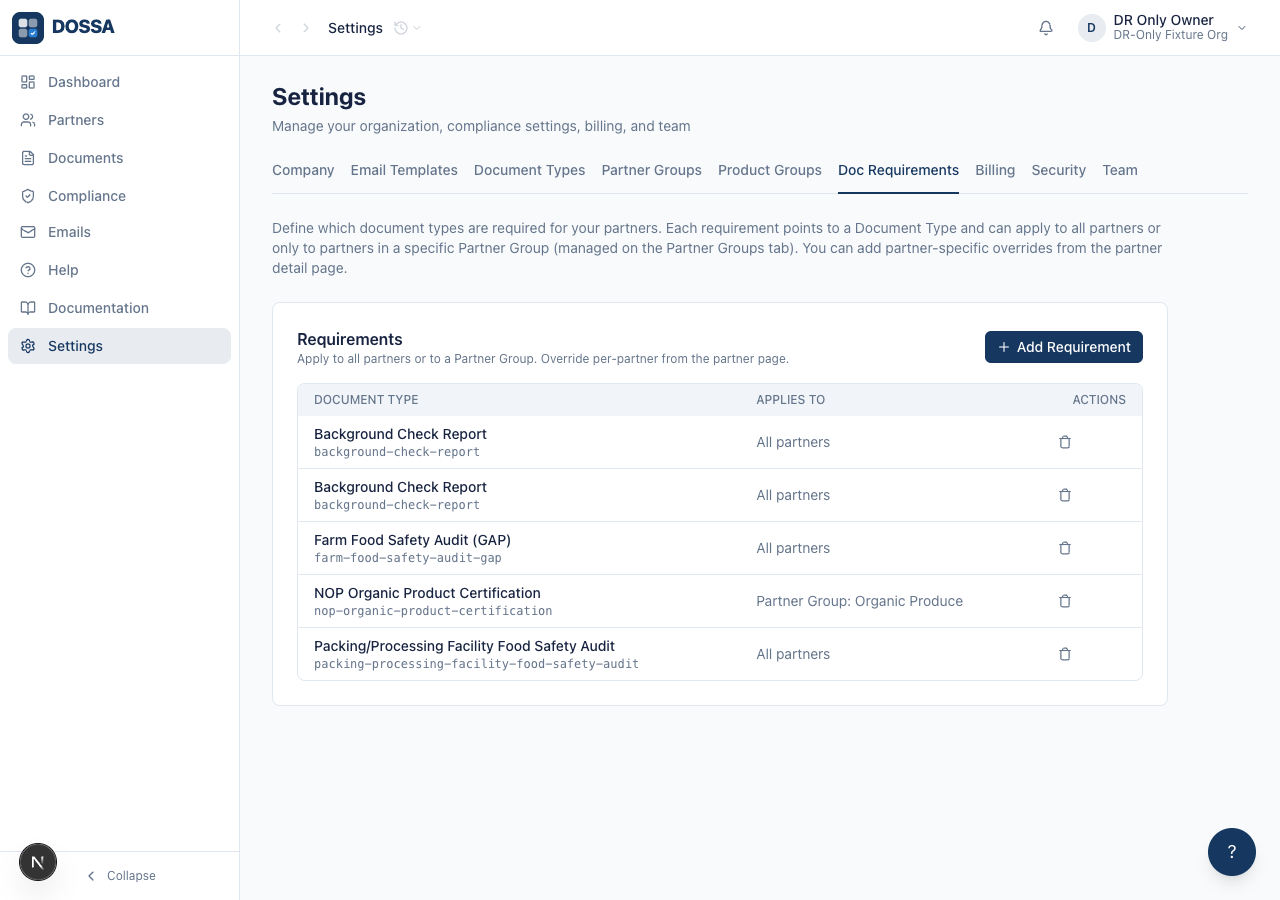Switch to the Security tab

click(x=1059, y=170)
